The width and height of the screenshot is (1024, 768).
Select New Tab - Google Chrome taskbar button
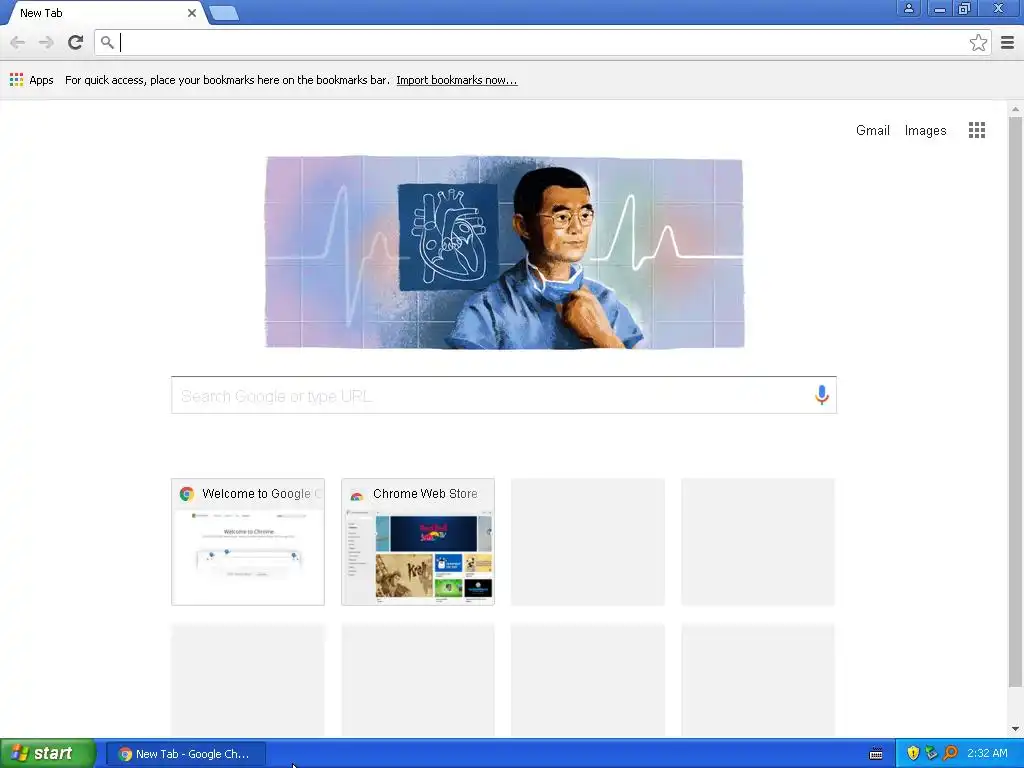coord(185,754)
